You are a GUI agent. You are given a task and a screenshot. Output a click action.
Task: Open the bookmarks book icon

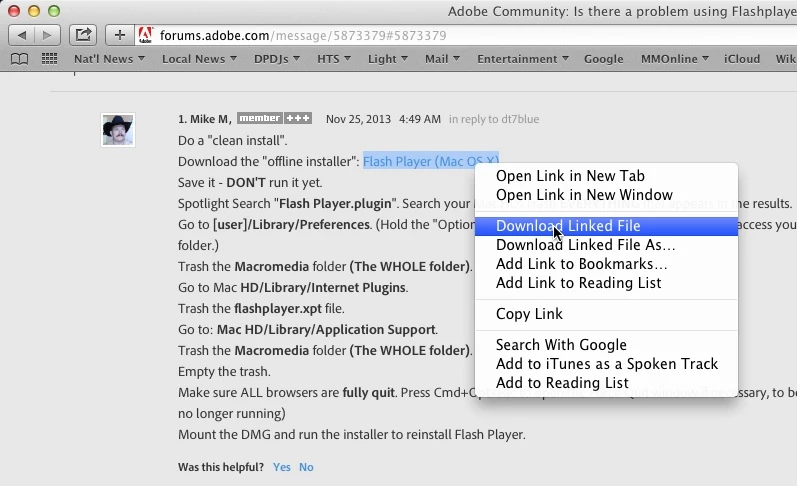coord(19,59)
